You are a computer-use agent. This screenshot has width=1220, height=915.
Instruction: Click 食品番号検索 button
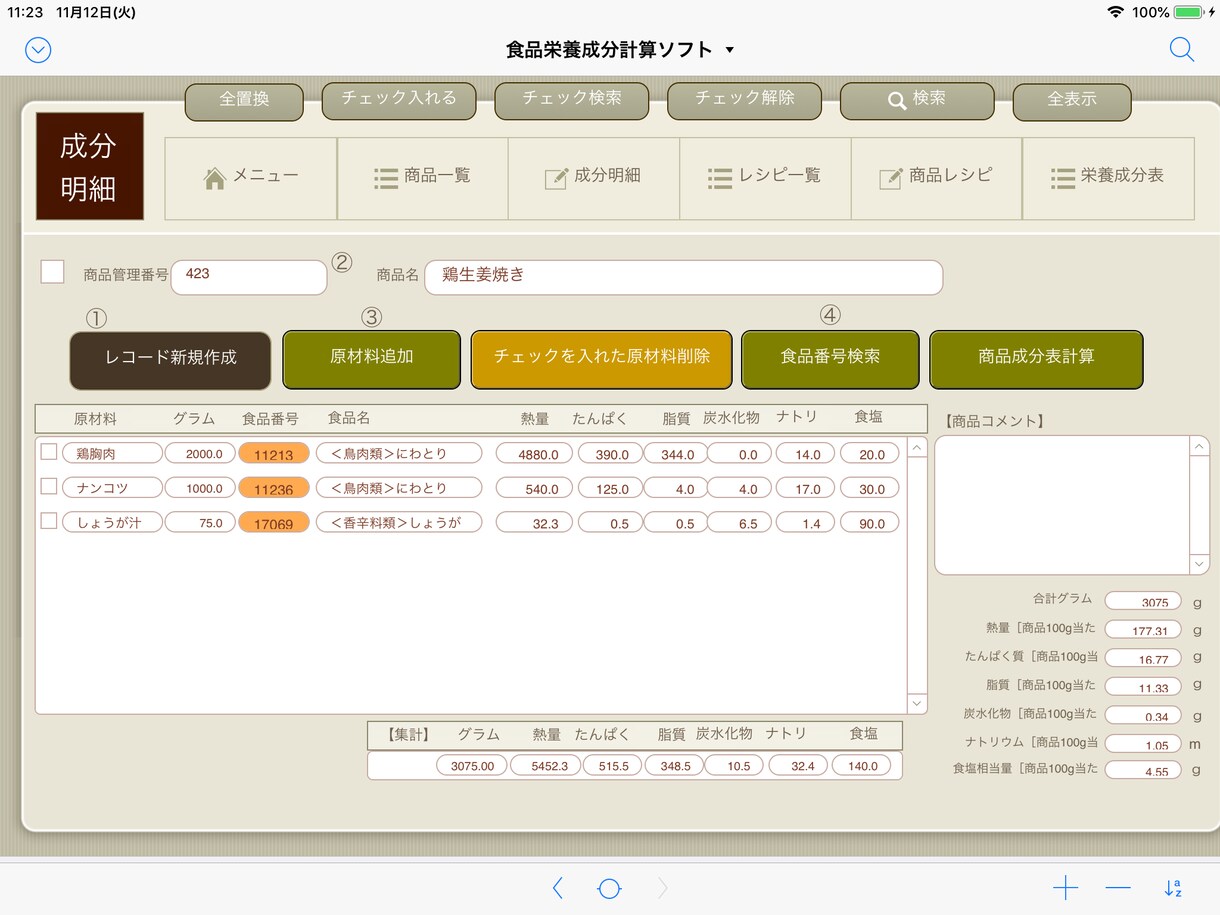click(830, 359)
